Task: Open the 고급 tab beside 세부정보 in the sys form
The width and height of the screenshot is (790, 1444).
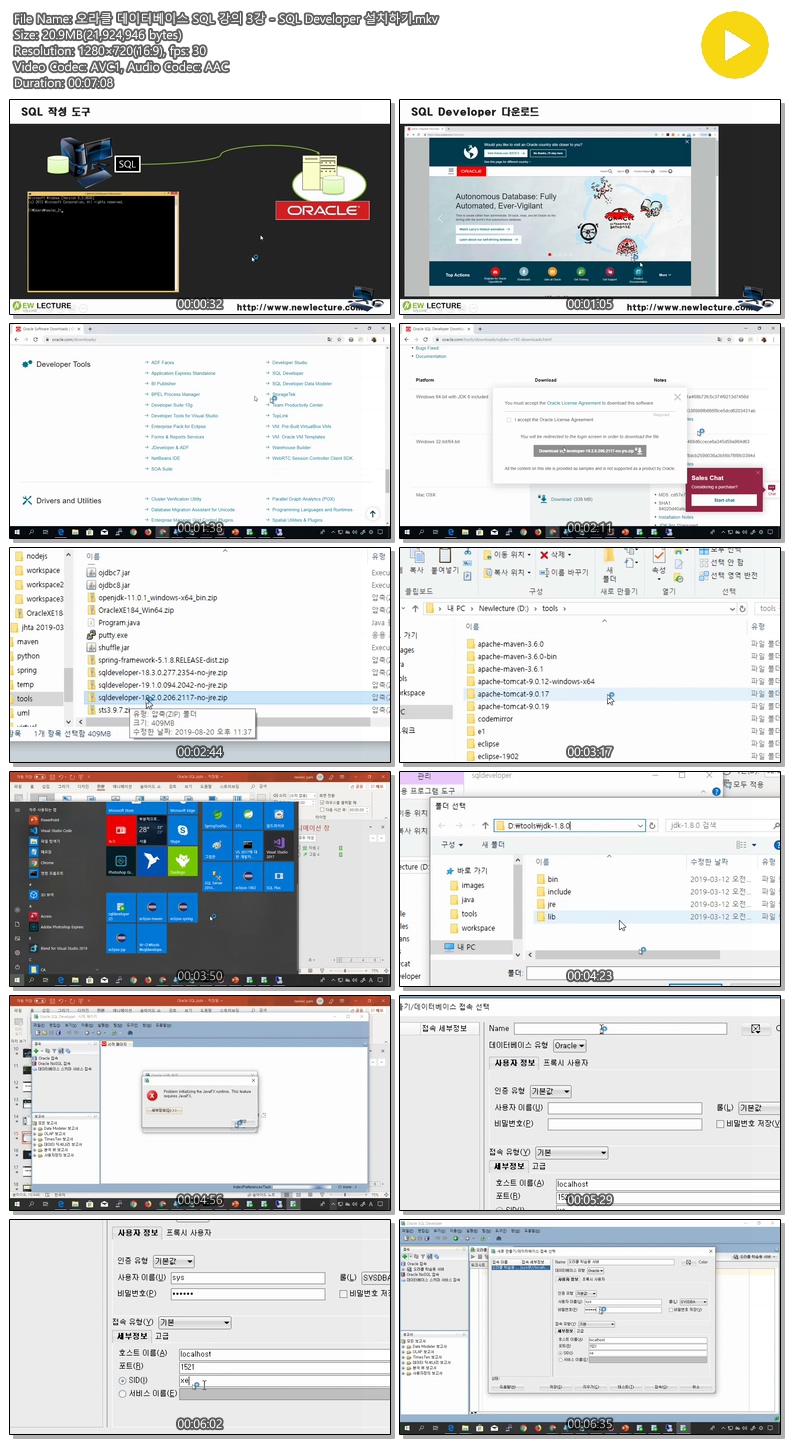Action: pos(162,1335)
